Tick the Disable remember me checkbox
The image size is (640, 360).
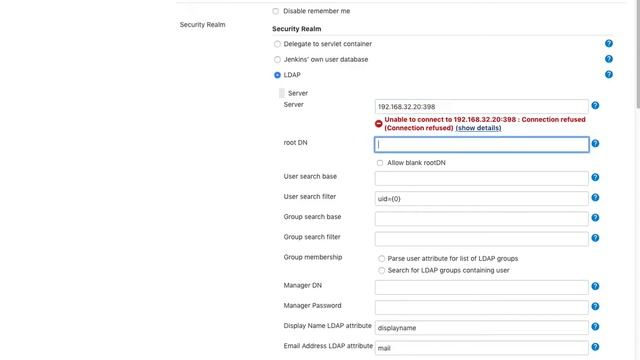276,11
